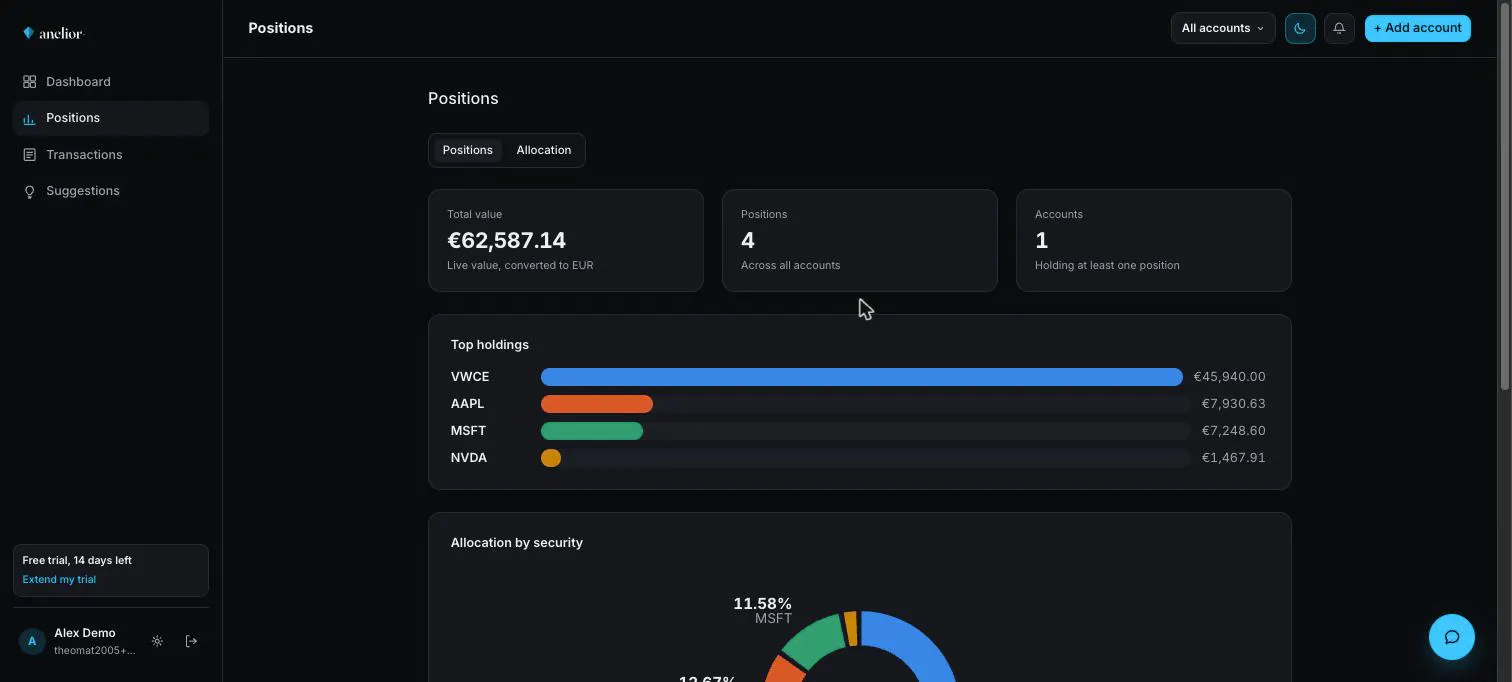Click the €7,248.60 value
The image size is (1512, 682).
[x=1234, y=431]
